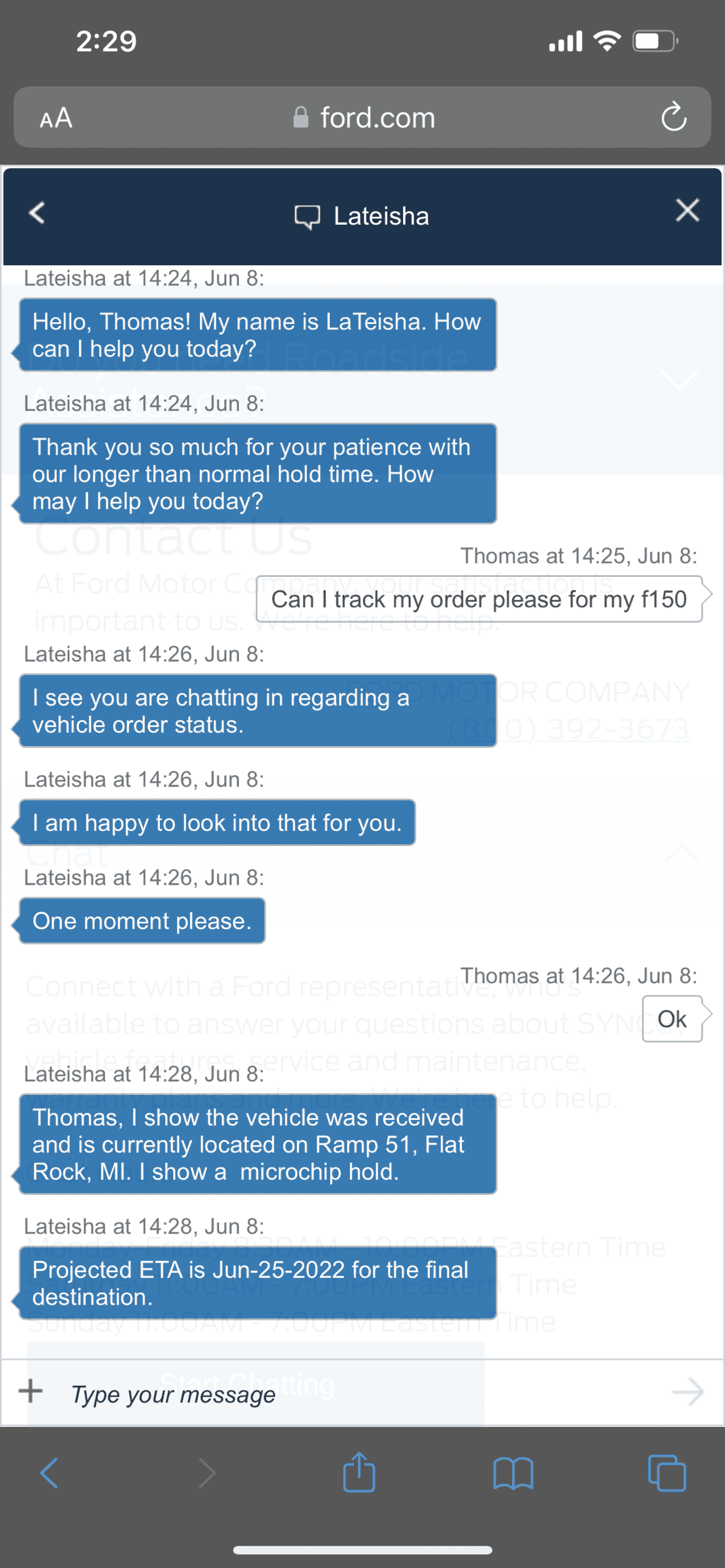Screen dimensions: 725x1568
Task: Tap the Projected ETA message bubble
Action: pyautogui.click(x=257, y=1283)
